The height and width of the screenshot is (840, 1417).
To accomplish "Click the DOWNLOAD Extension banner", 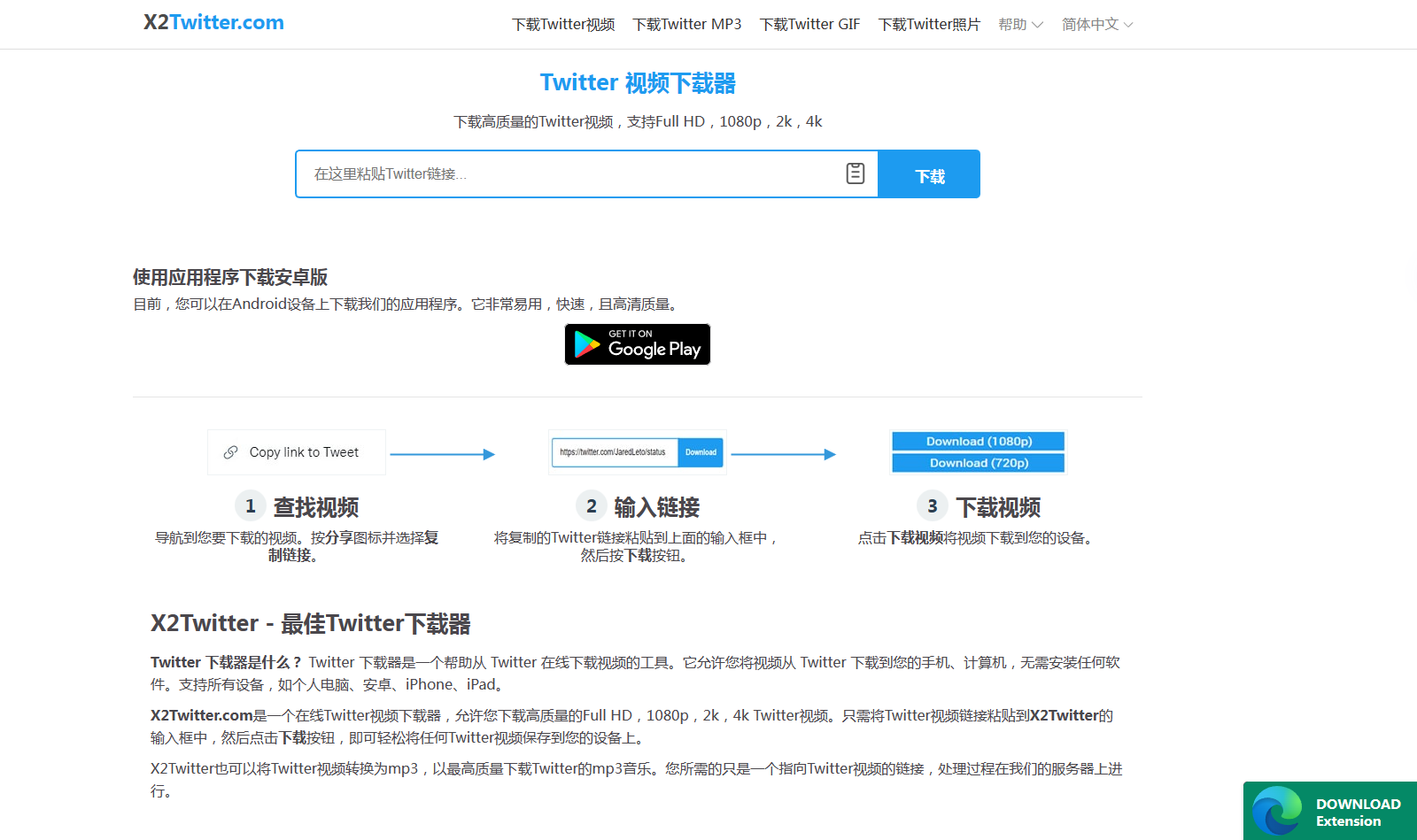I will [x=1330, y=811].
